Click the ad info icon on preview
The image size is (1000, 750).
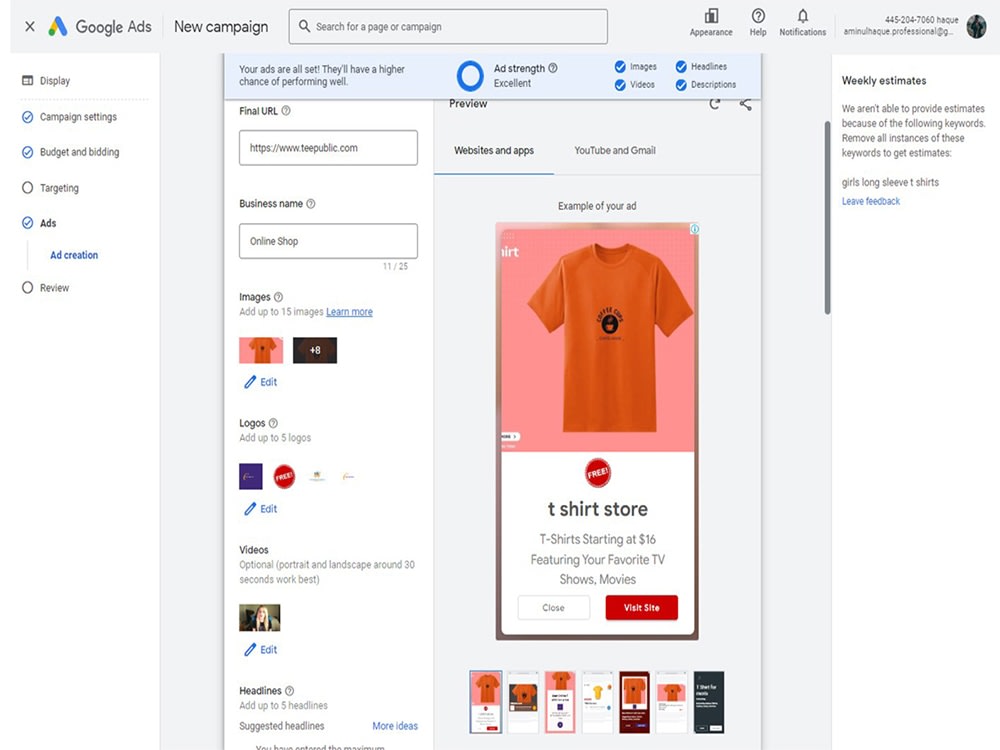[x=695, y=229]
